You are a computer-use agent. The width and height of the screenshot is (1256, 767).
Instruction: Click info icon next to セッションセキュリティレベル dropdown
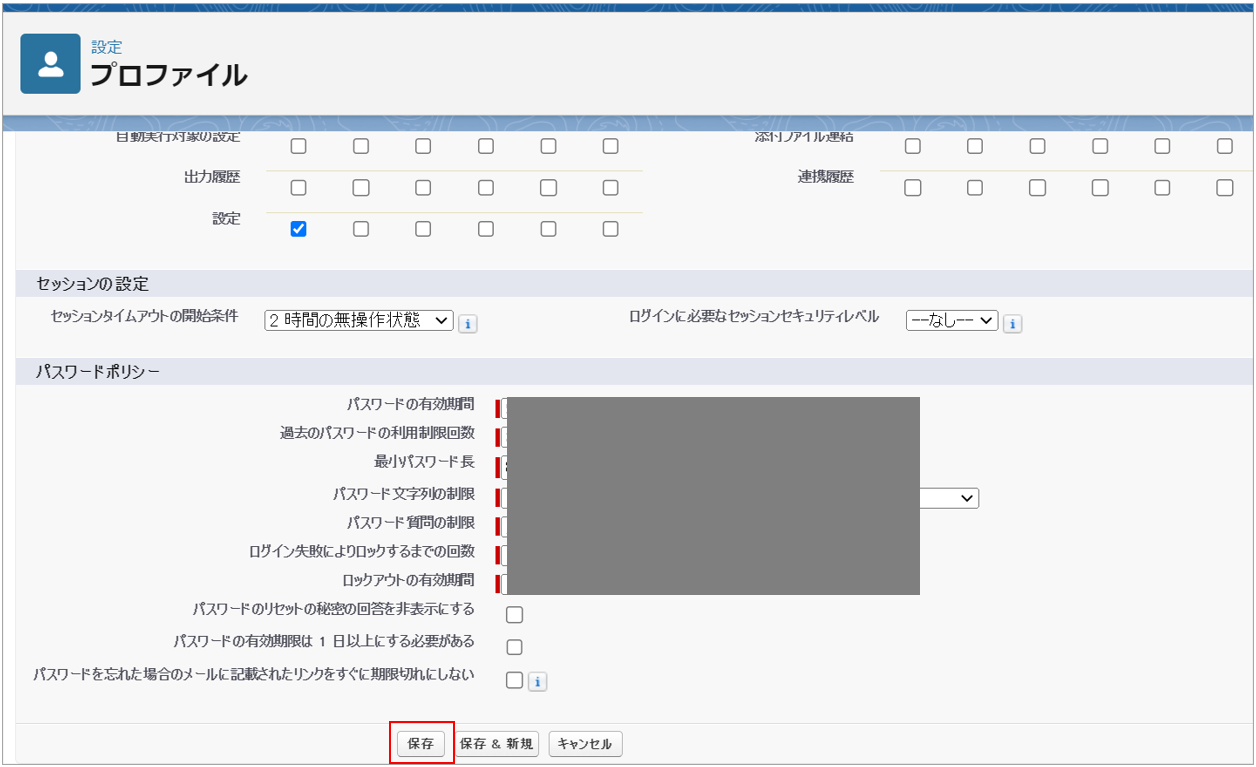(1012, 323)
